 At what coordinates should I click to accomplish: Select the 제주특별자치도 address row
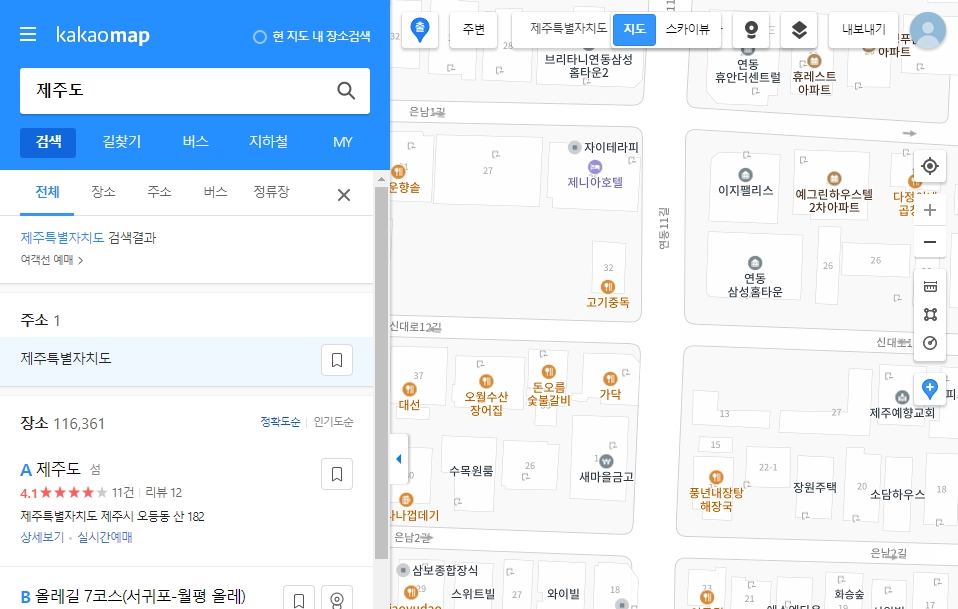click(x=186, y=360)
